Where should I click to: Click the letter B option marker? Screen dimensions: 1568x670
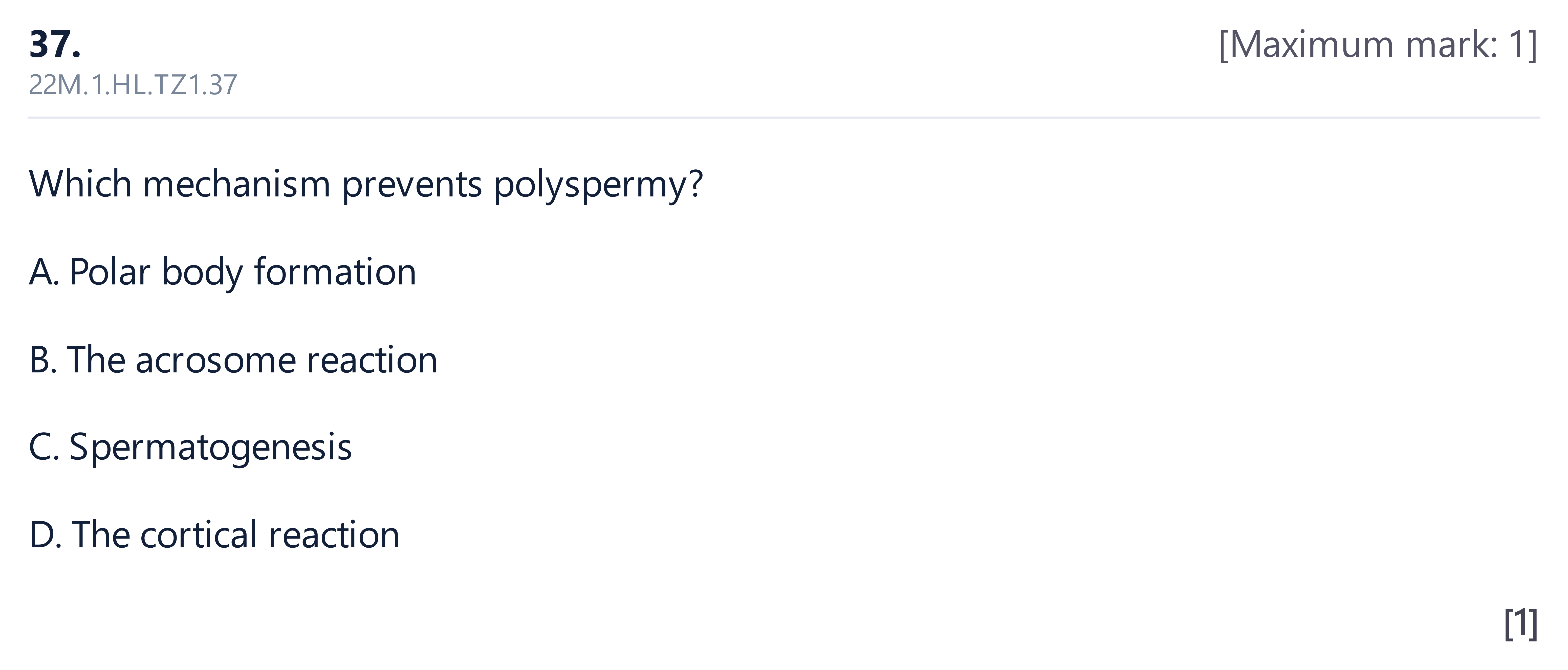pos(42,360)
